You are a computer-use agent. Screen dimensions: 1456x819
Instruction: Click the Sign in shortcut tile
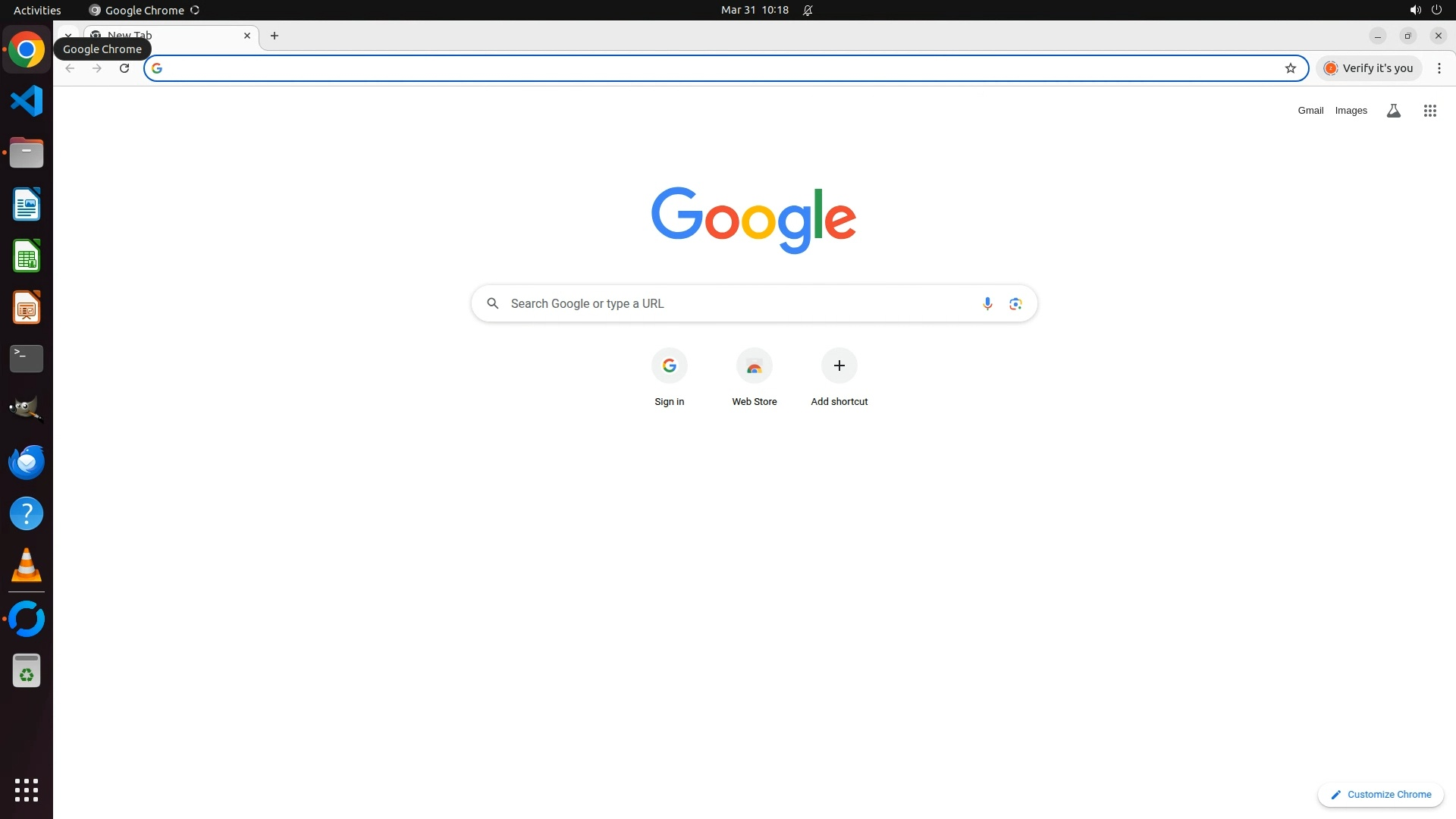click(669, 366)
